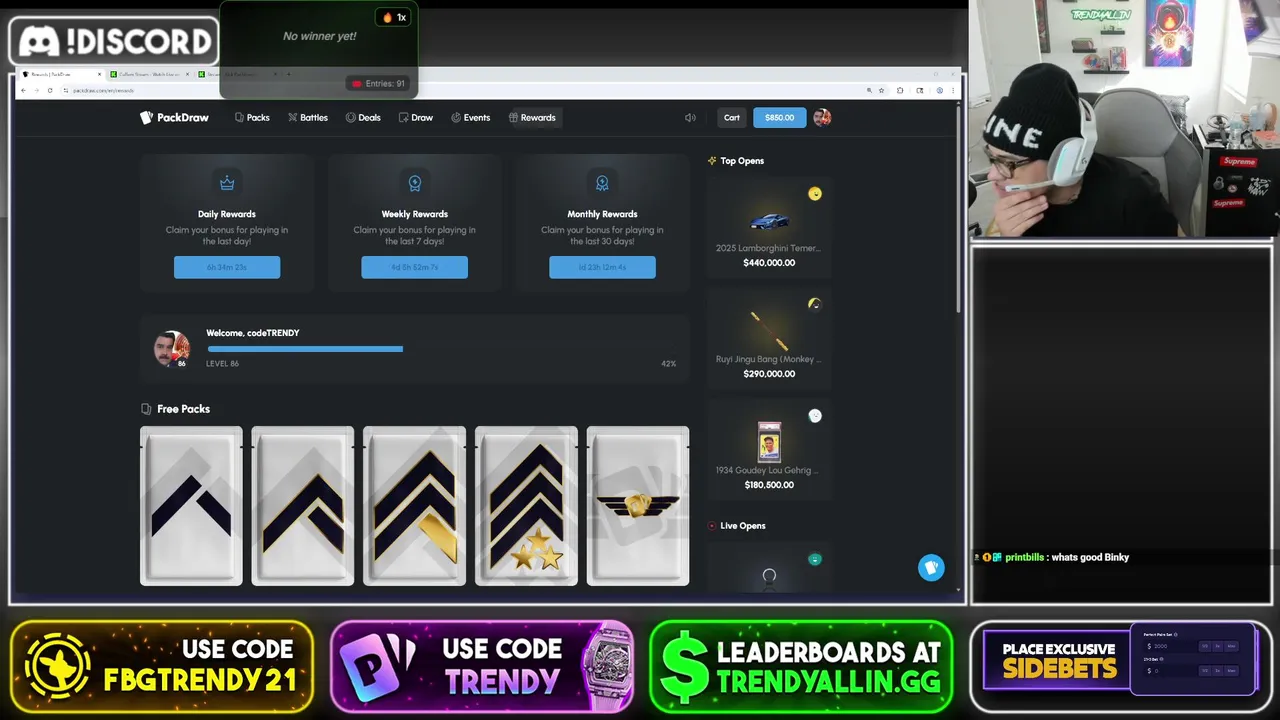The width and height of the screenshot is (1280, 720).
Task: Click the Lamborghini card's yellow badge icon
Action: (x=815, y=194)
